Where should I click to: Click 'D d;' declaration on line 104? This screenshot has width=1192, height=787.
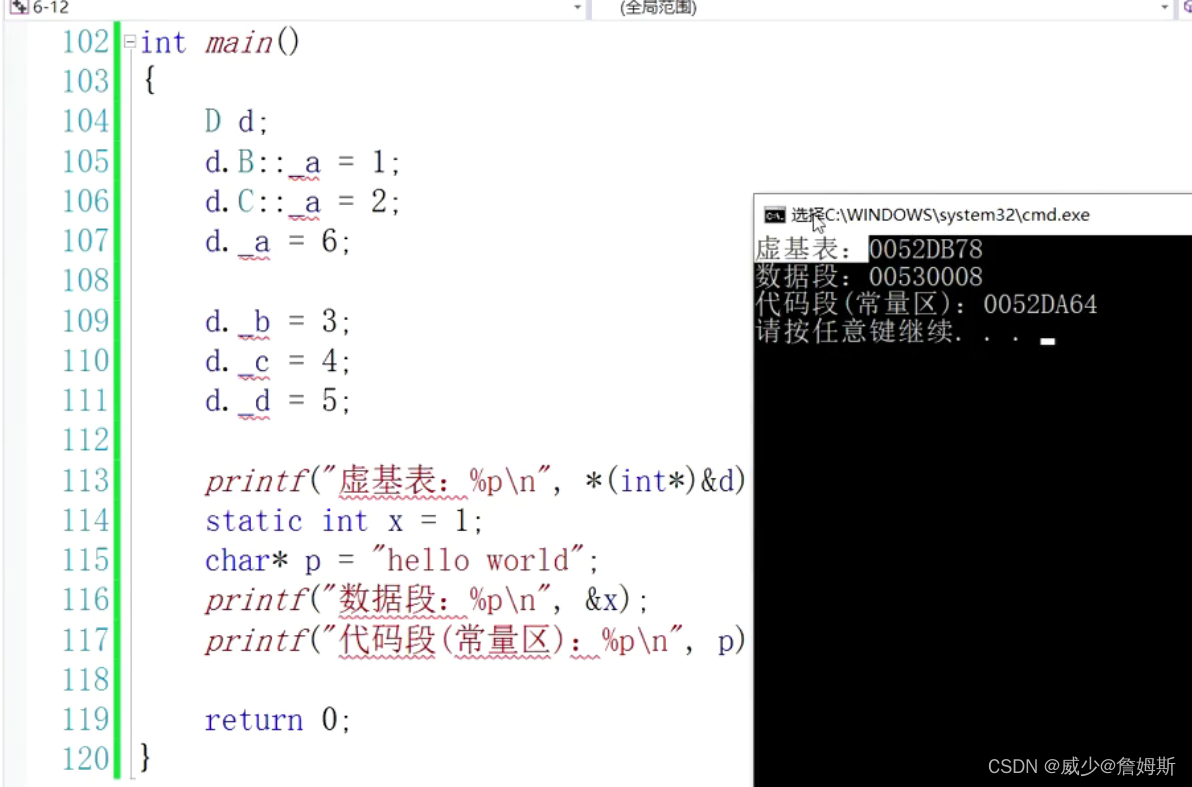pyautogui.click(x=236, y=122)
